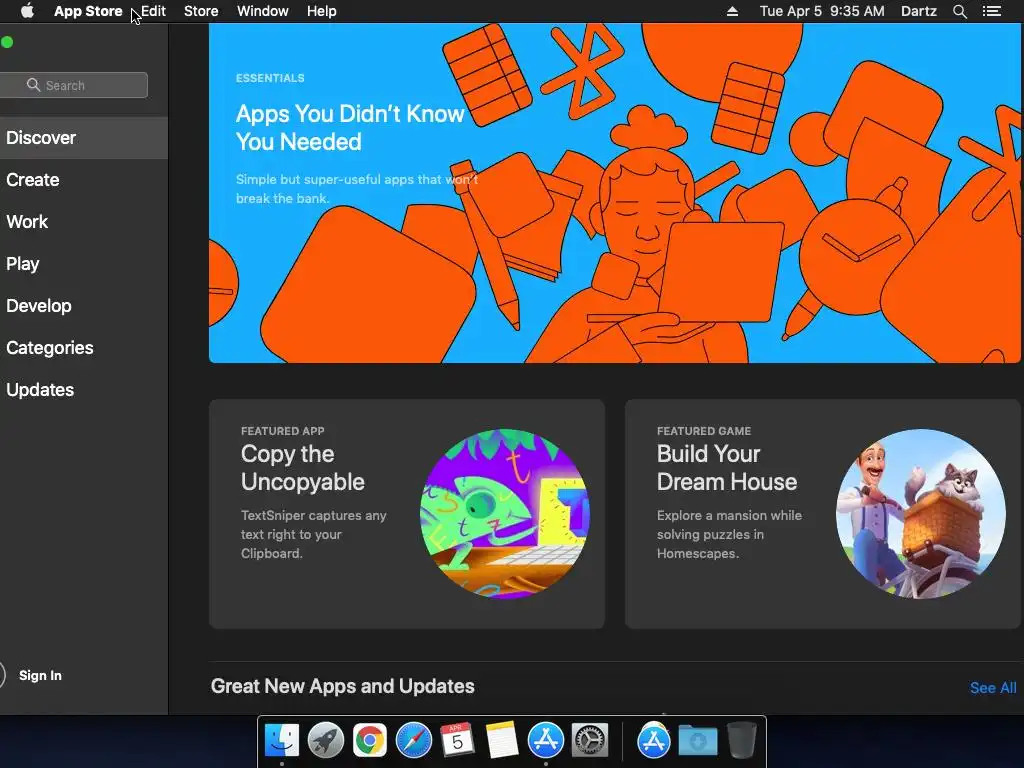The image size is (1024, 768).
Task: Open Build Your Dream House featured game
Action: 822,514
